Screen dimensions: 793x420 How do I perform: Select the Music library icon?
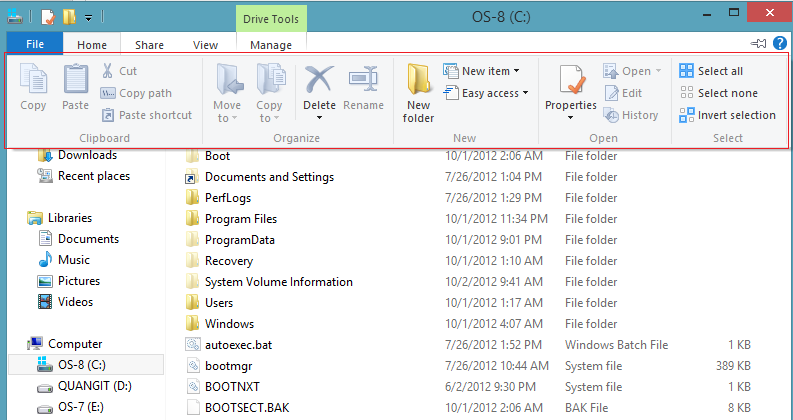coord(45,260)
